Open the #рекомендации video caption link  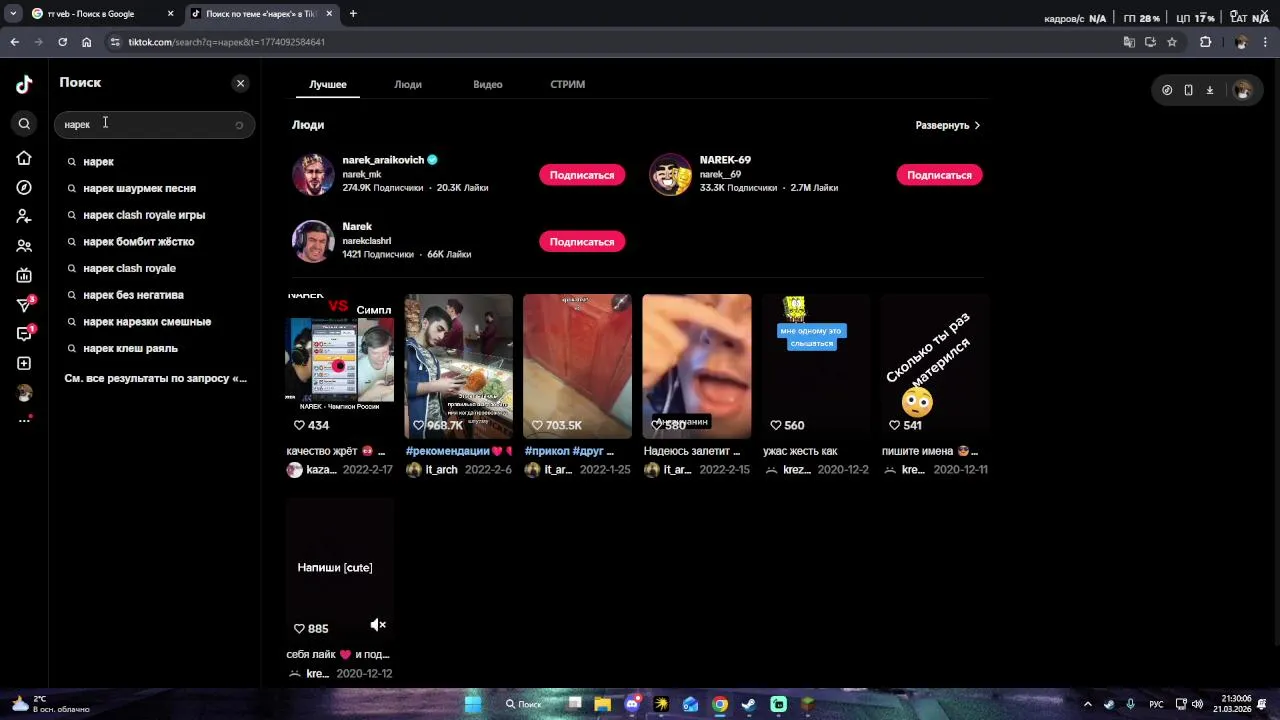(x=447, y=451)
